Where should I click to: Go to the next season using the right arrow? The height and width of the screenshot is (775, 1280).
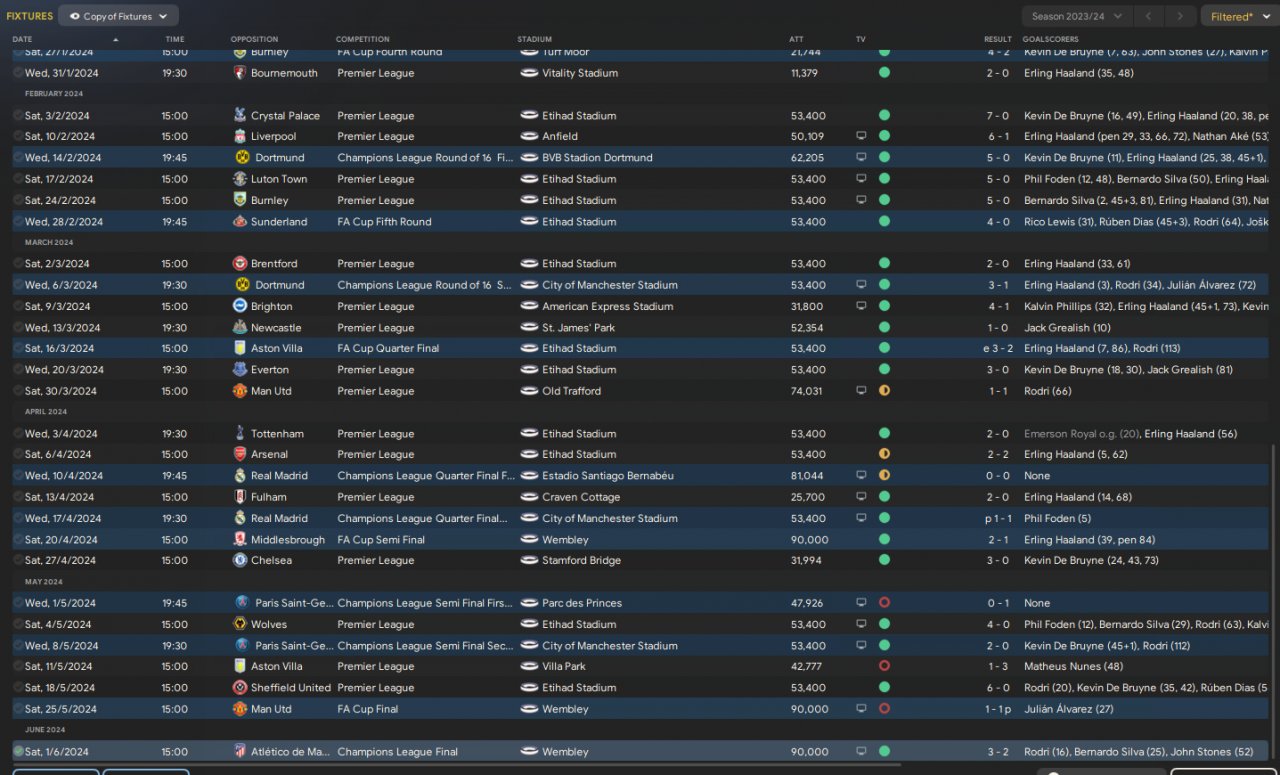pyautogui.click(x=1181, y=16)
